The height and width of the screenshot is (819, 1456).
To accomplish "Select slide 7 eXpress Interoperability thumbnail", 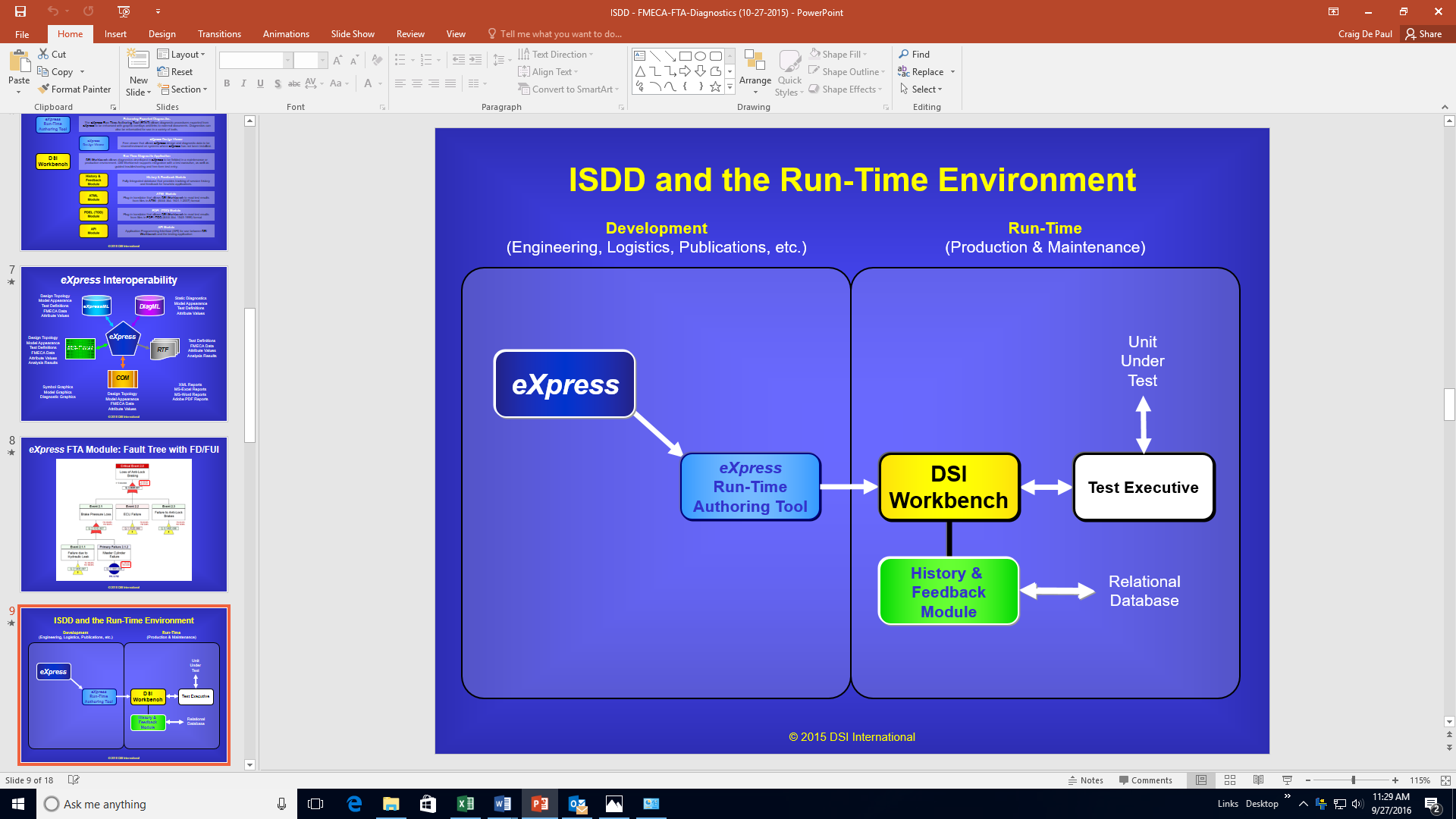I will click(124, 344).
